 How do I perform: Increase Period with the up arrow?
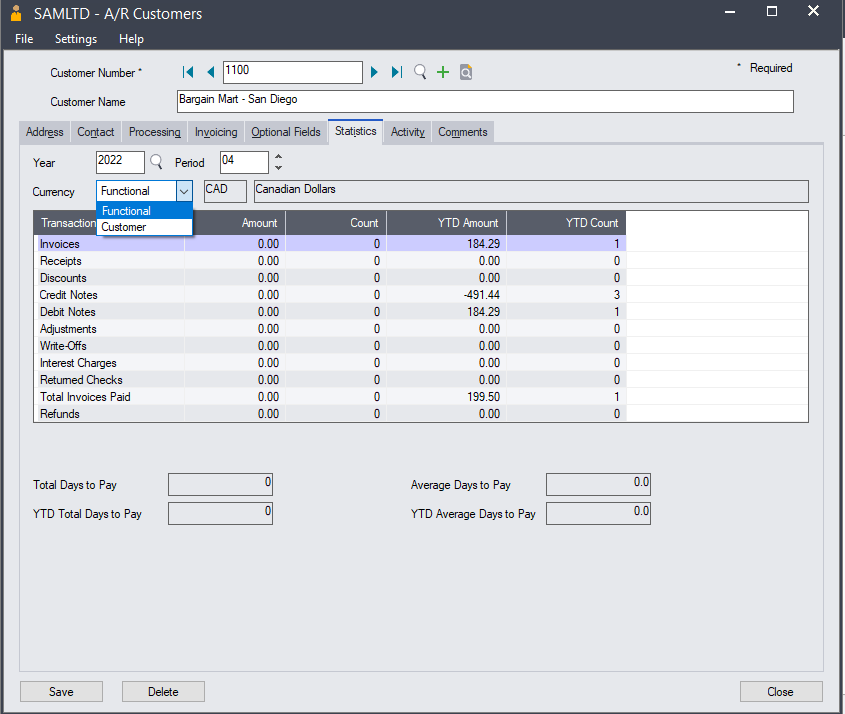pyautogui.click(x=278, y=156)
